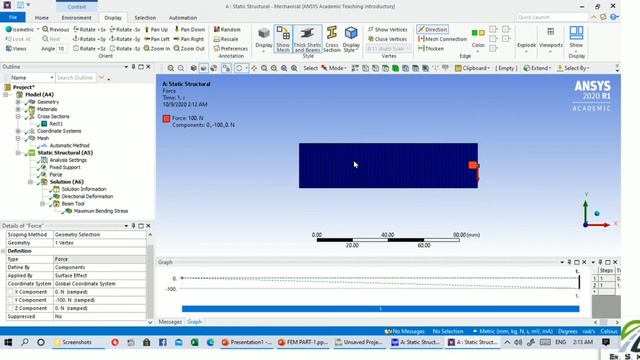Switch to the Messages tab
640x360 pixels.
(170, 322)
